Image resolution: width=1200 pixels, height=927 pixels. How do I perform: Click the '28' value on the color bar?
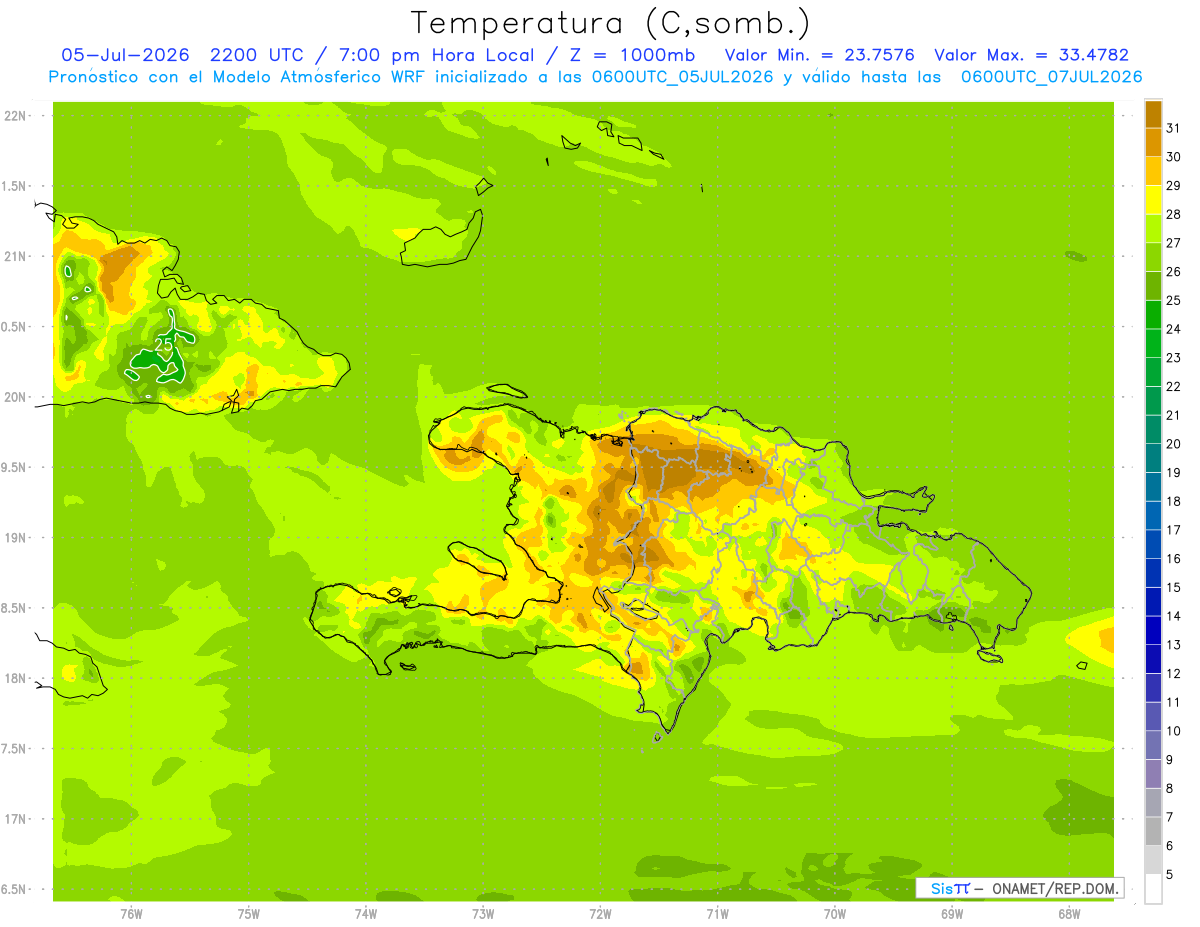pos(1173,214)
